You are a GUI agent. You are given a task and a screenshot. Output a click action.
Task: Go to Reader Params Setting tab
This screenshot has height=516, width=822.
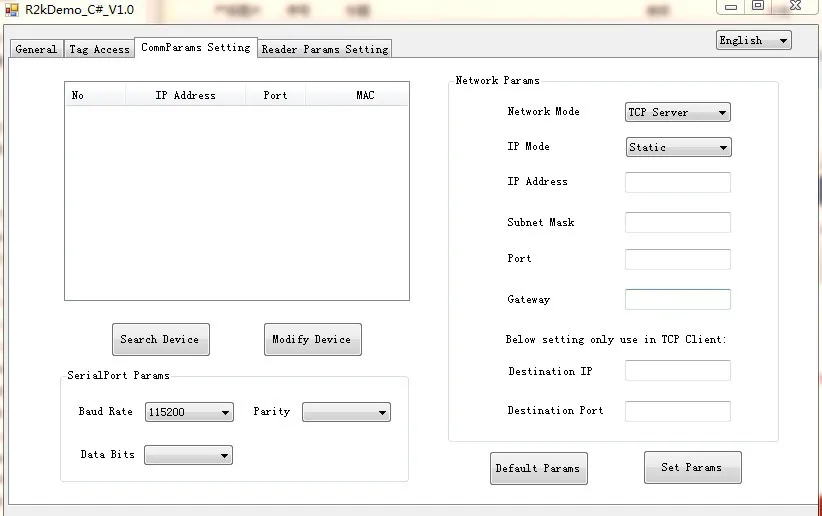(x=325, y=49)
